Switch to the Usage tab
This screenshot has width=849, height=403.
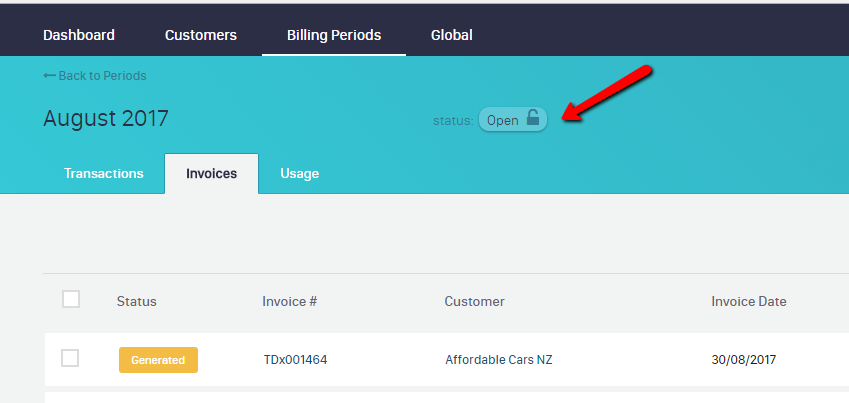[x=300, y=173]
